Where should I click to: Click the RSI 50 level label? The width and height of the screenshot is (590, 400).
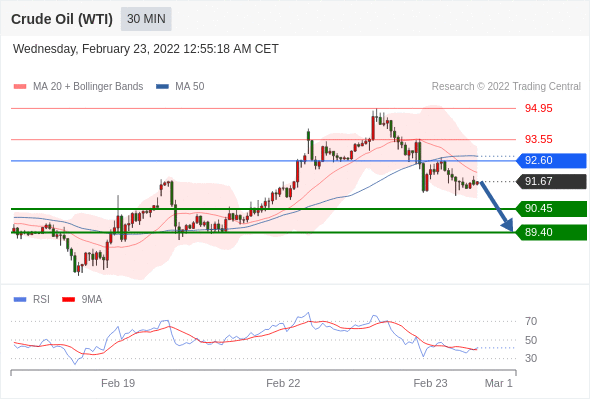[x=531, y=340]
